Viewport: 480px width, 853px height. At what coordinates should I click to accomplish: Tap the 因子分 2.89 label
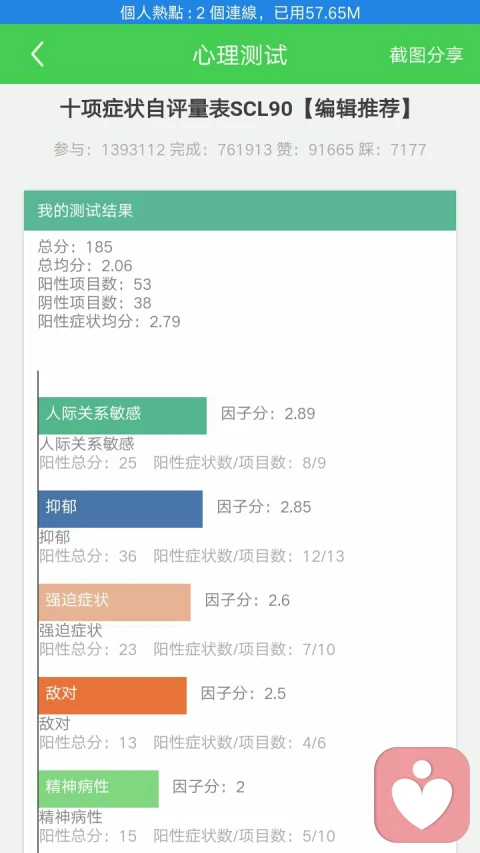268,413
